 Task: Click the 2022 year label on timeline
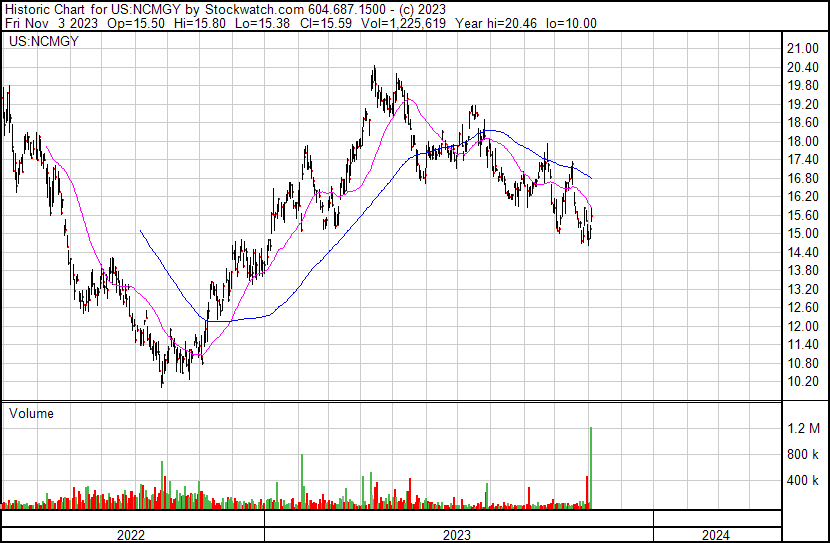pyautogui.click(x=131, y=535)
